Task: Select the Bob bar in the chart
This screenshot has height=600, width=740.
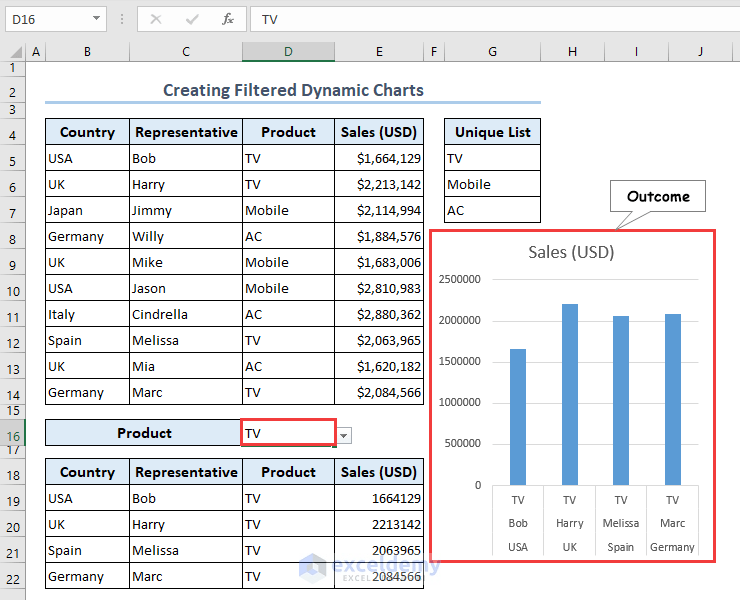Action: 517,416
